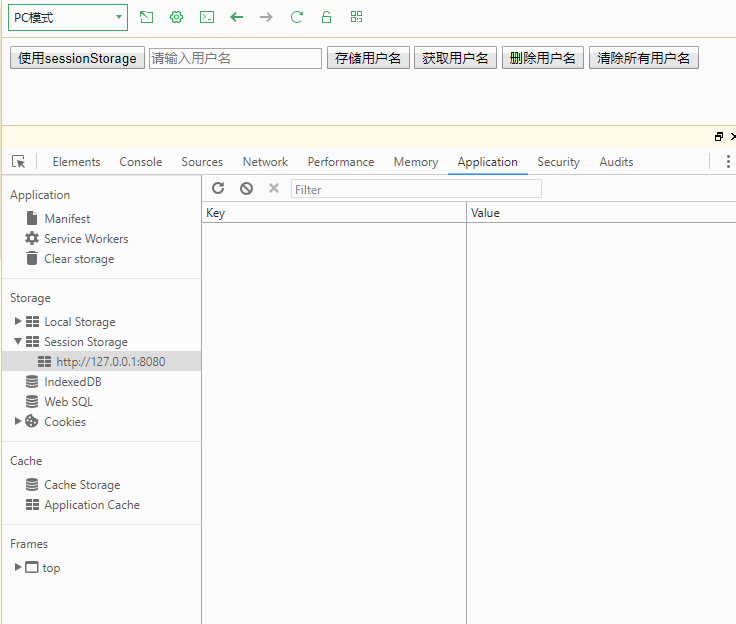Click 存储用户名 button
The image size is (736, 624).
click(x=368, y=58)
